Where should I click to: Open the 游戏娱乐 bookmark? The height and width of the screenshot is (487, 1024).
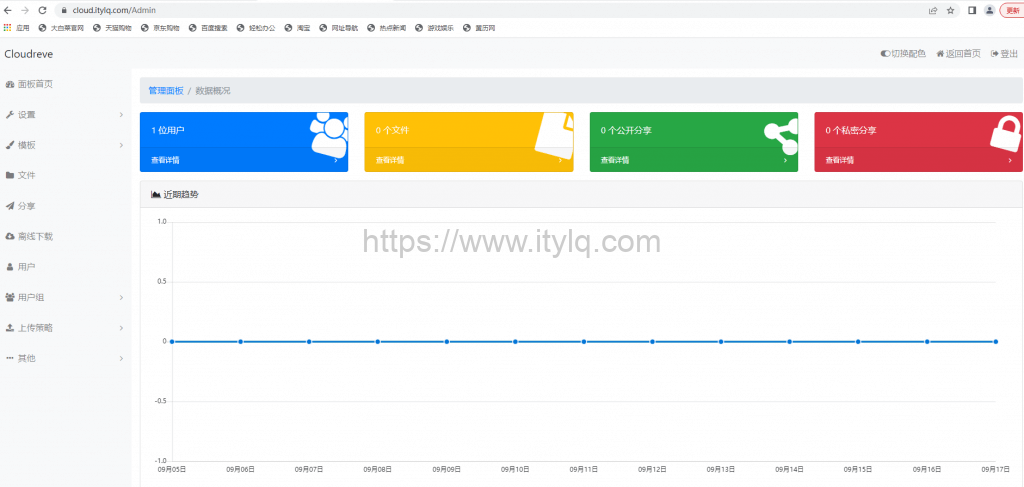click(x=434, y=28)
